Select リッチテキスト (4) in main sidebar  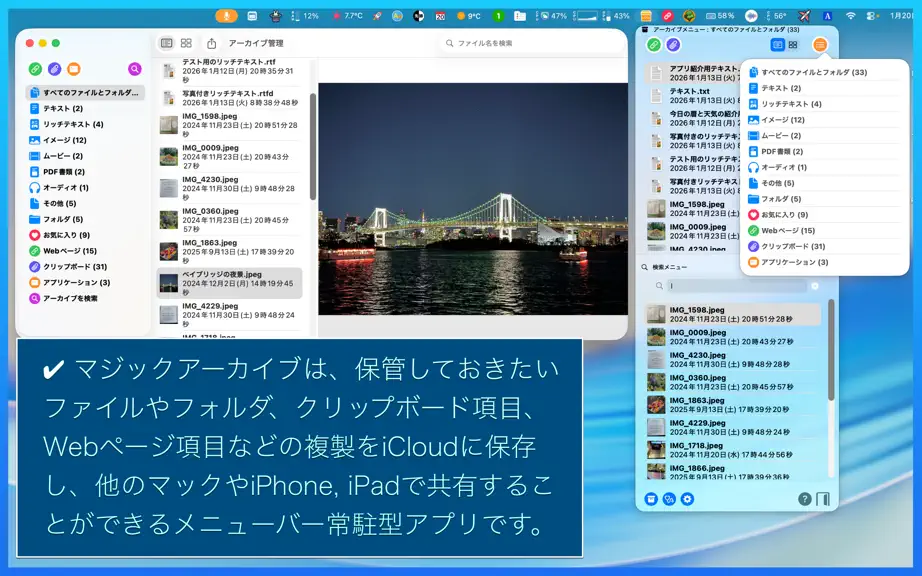click(85, 124)
